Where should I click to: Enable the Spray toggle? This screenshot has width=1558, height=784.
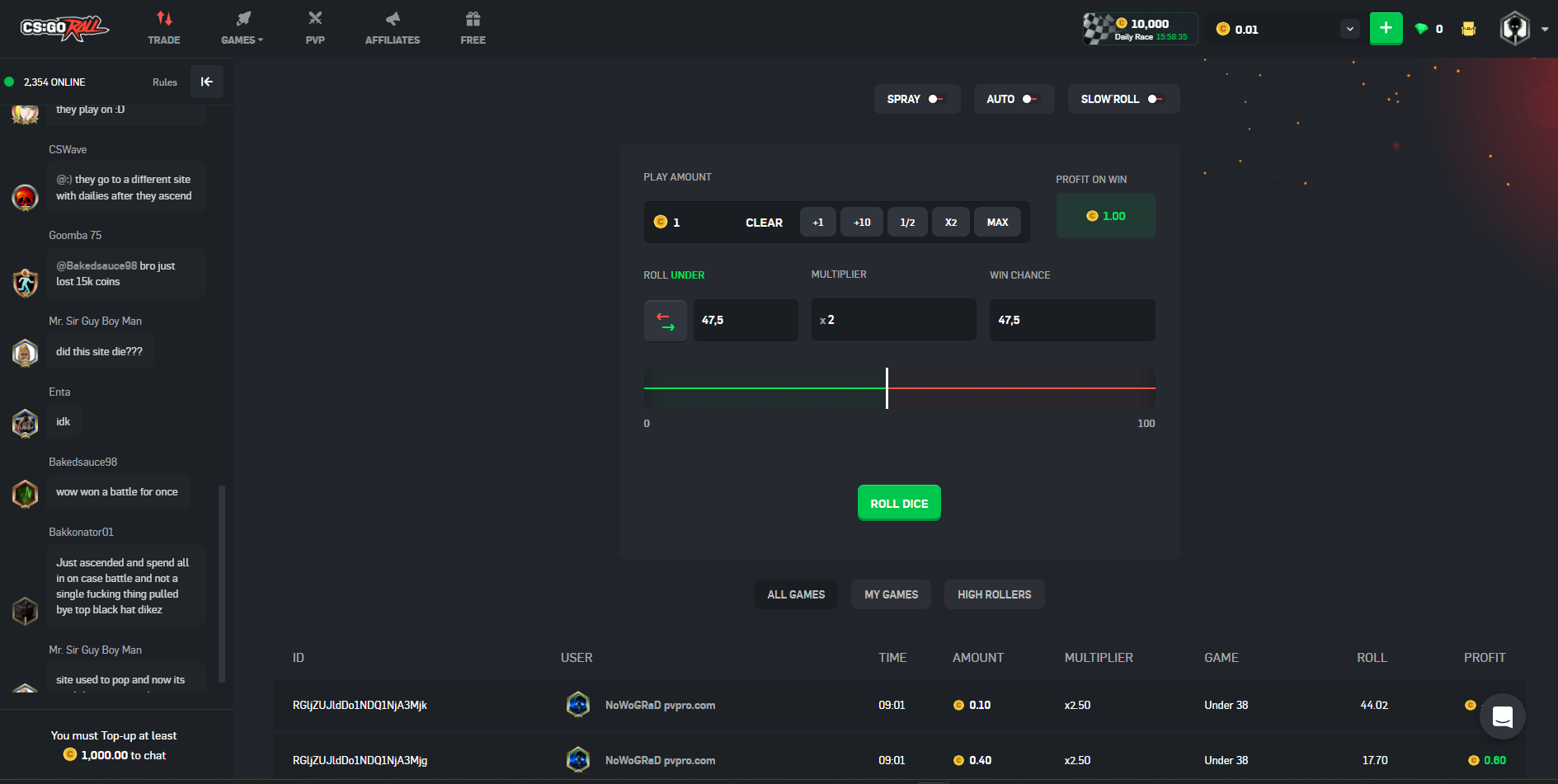[936, 98]
